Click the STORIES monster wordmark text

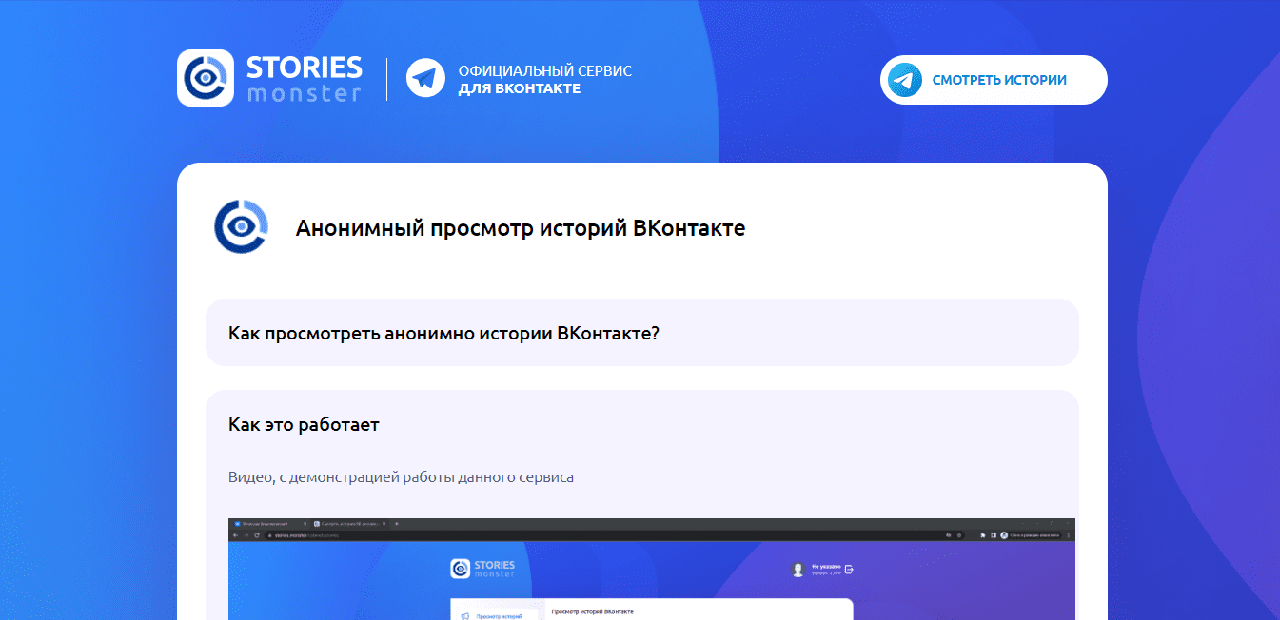pyautogui.click(x=304, y=79)
